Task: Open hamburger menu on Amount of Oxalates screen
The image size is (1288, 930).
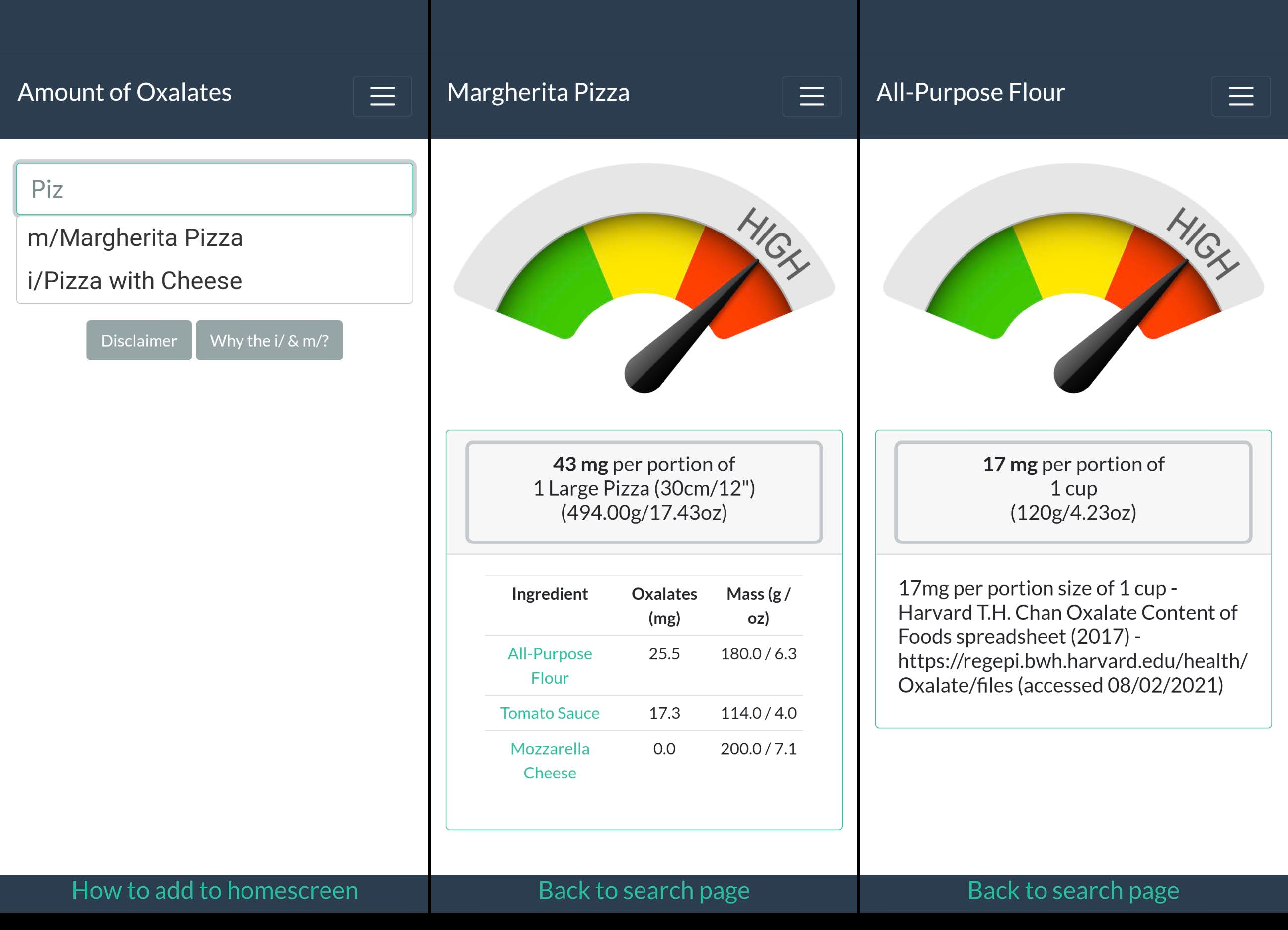Action: click(x=382, y=96)
